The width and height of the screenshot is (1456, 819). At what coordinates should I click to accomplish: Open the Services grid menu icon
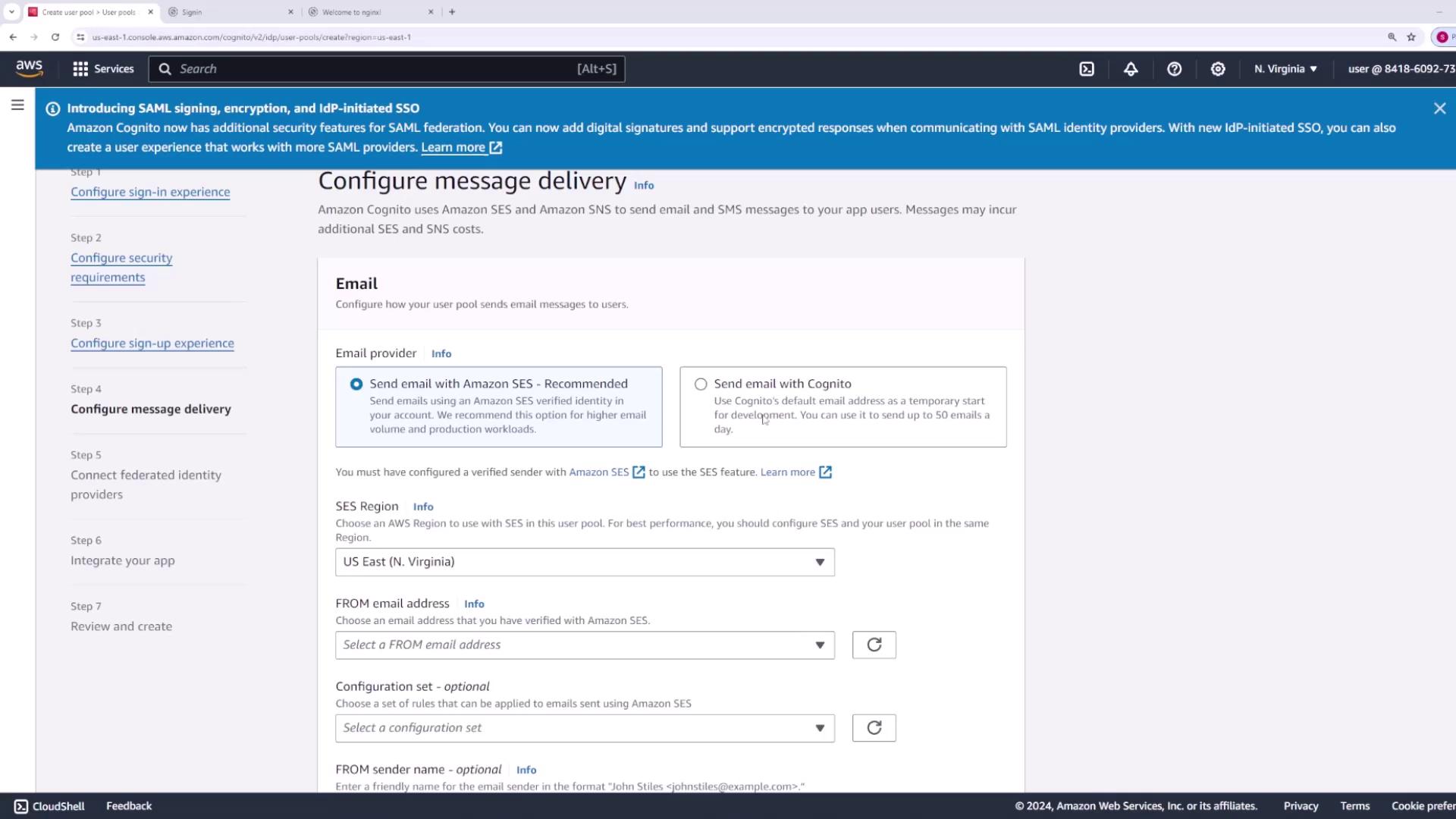point(80,69)
